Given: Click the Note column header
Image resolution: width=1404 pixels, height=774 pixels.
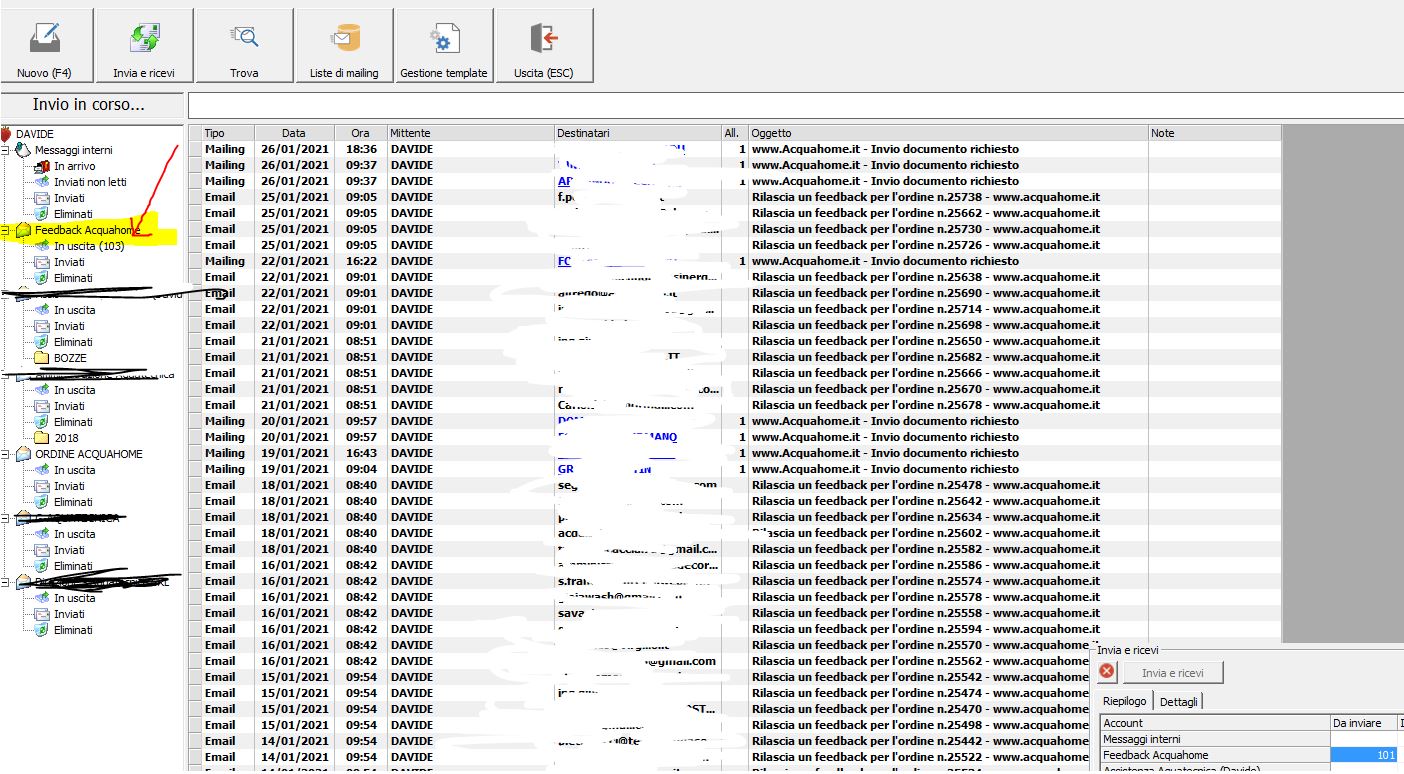Looking at the screenshot, I should (x=1215, y=133).
